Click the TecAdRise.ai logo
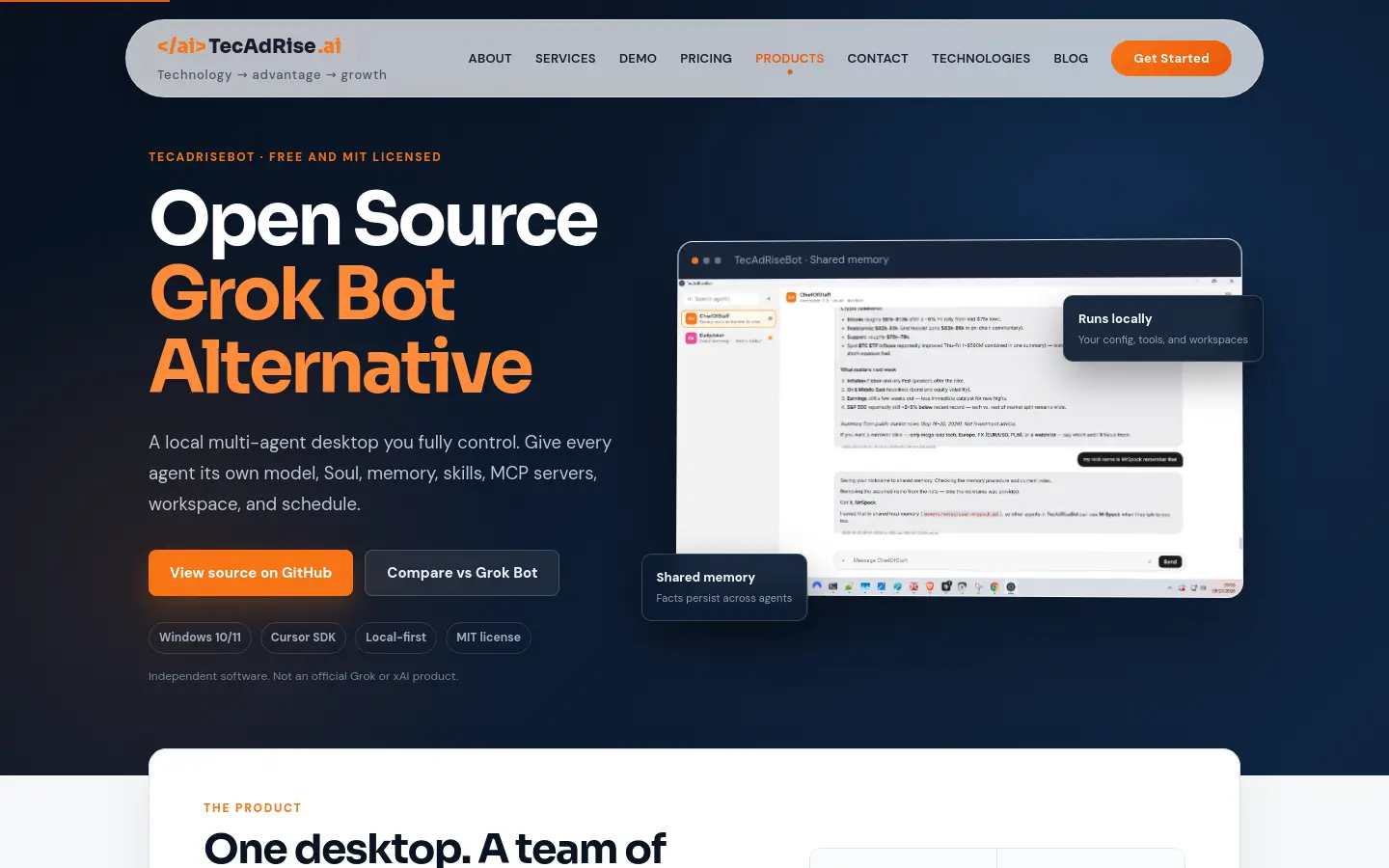The height and width of the screenshot is (868, 1389). point(249,46)
